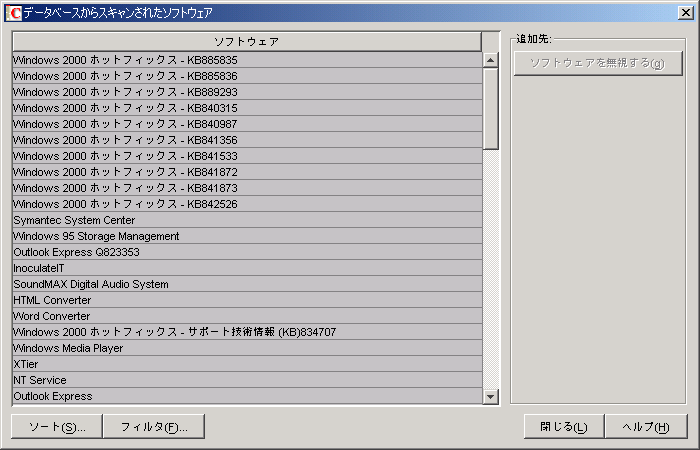Select the XTier row
The width and height of the screenshot is (700, 450).
tap(247, 364)
